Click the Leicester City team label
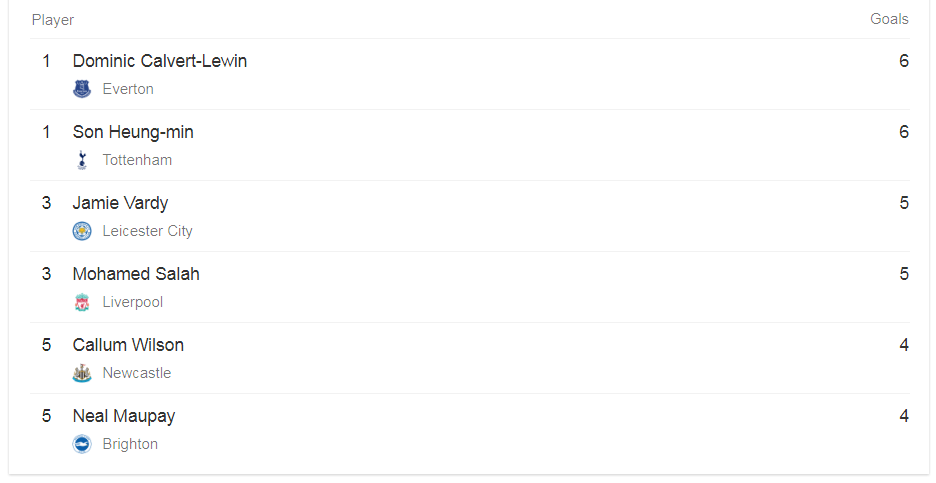Viewport: 936px width, 483px height. [x=147, y=231]
